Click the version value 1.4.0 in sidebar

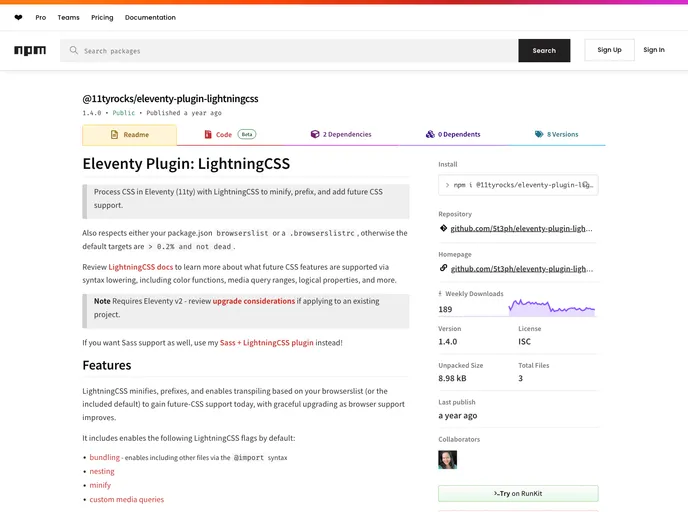(448, 341)
